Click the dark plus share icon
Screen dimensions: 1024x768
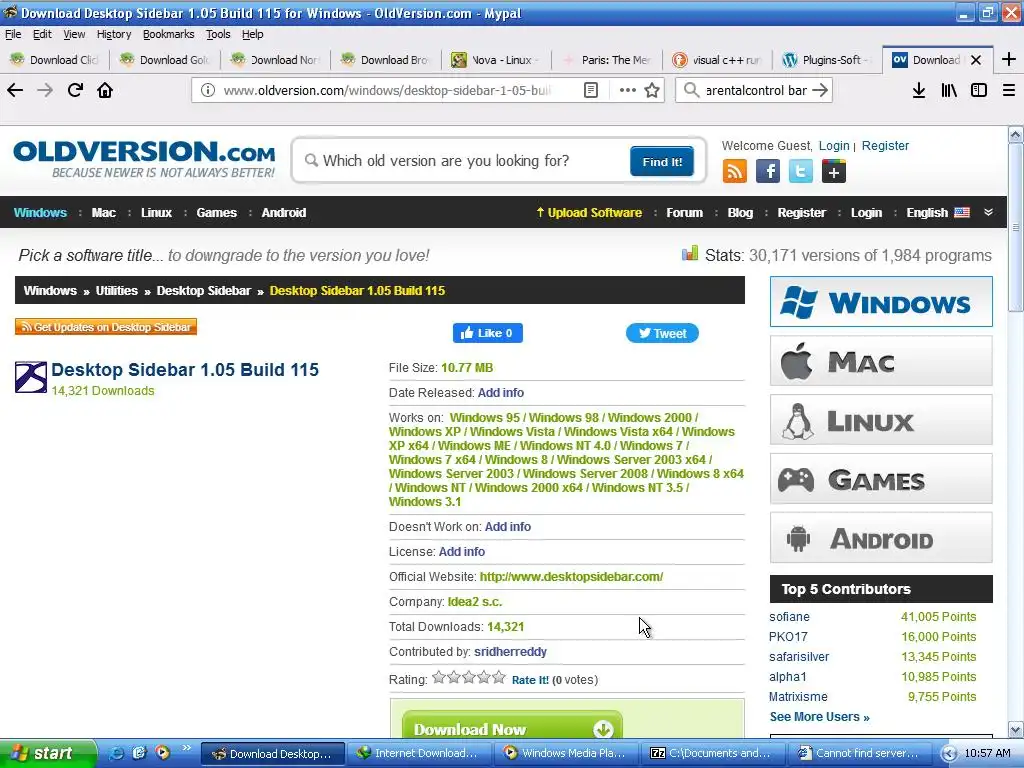click(x=833, y=171)
